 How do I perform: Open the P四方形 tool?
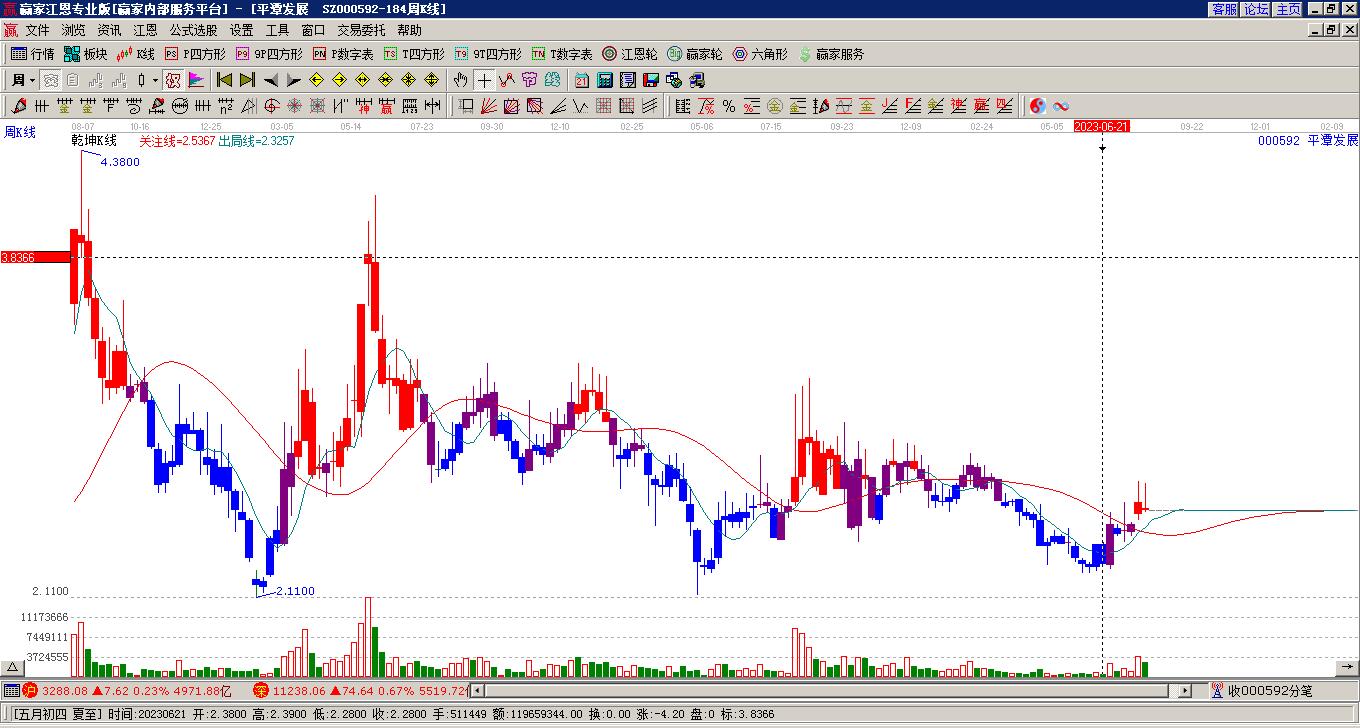[x=195, y=54]
